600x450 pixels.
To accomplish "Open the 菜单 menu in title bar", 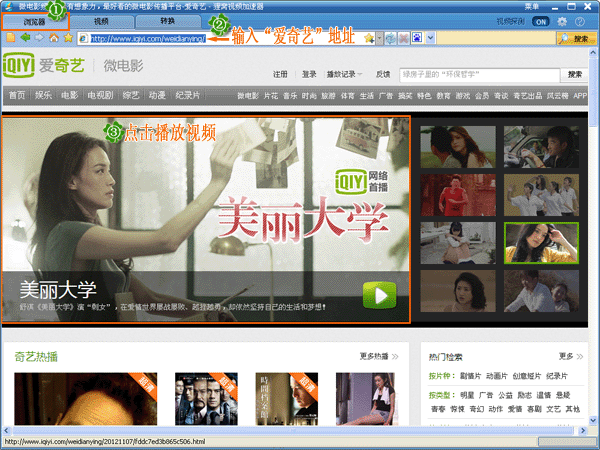I will click(531, 7).
